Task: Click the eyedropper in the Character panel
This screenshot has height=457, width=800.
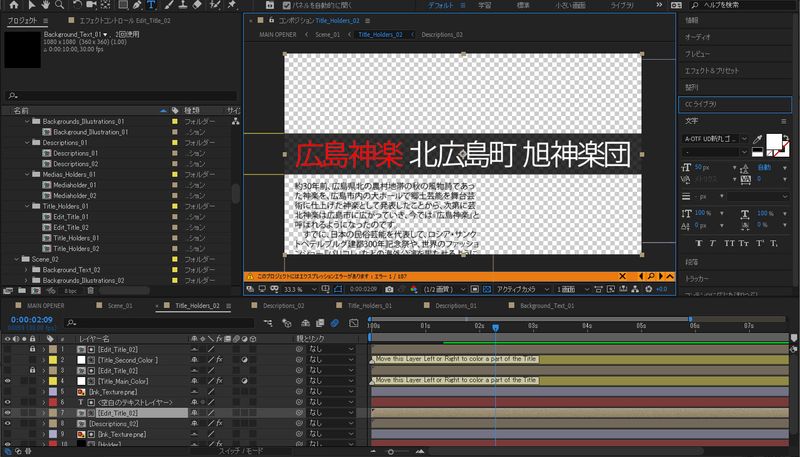Action: [757, 139]
